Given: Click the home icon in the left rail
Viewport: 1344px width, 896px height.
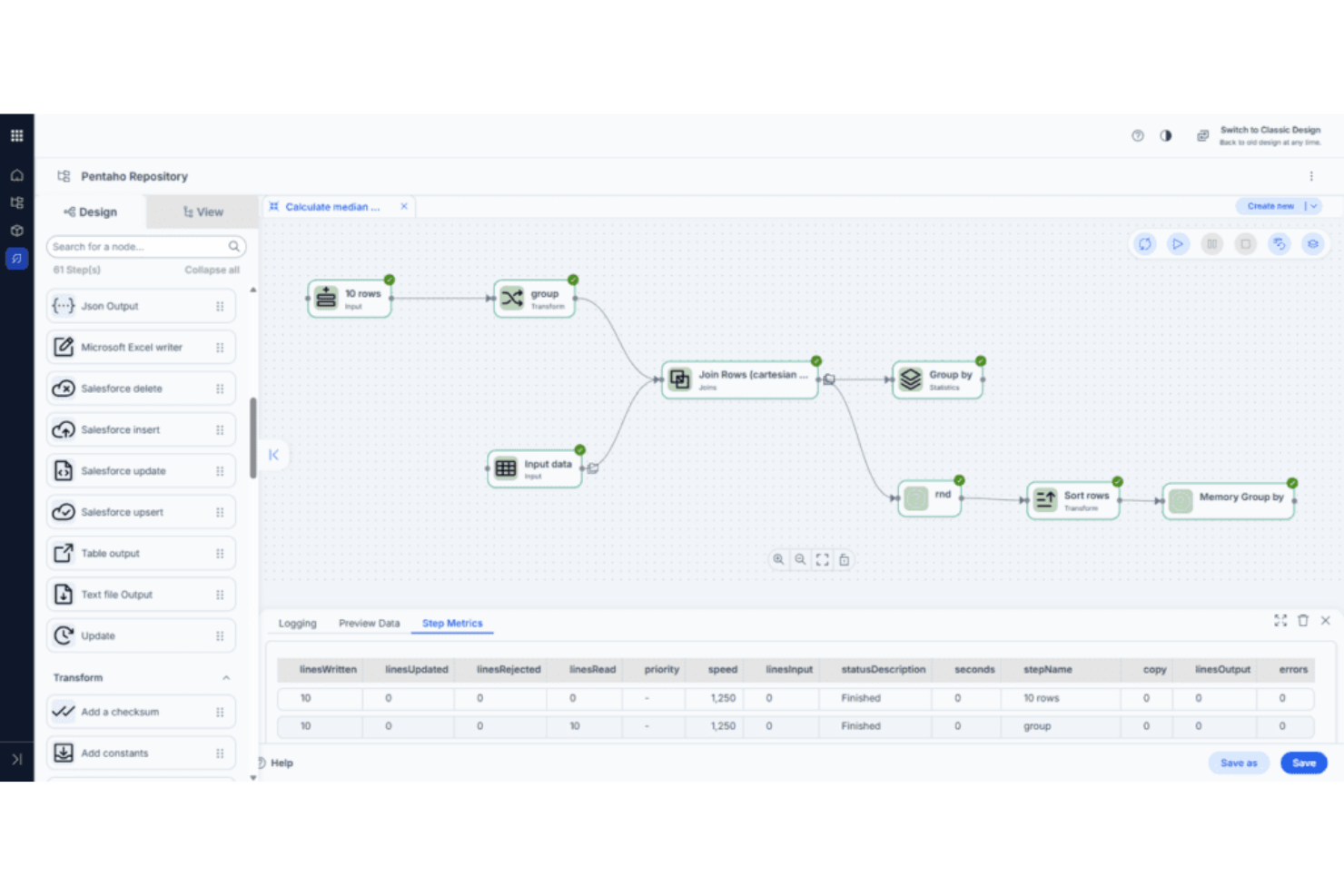Looking at the screenshot, I should pos(16,174).
